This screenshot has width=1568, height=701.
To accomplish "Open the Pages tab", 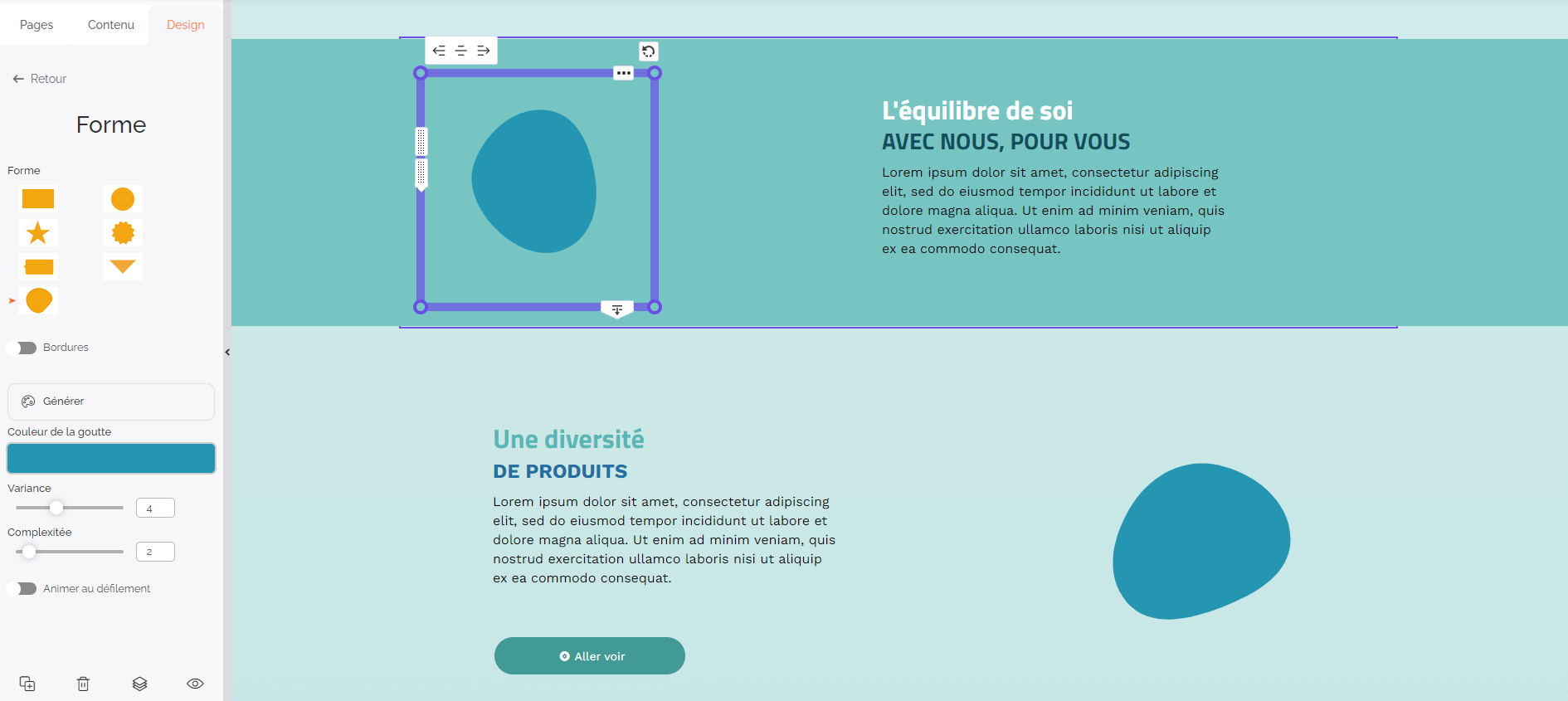I will coord(37,25).
